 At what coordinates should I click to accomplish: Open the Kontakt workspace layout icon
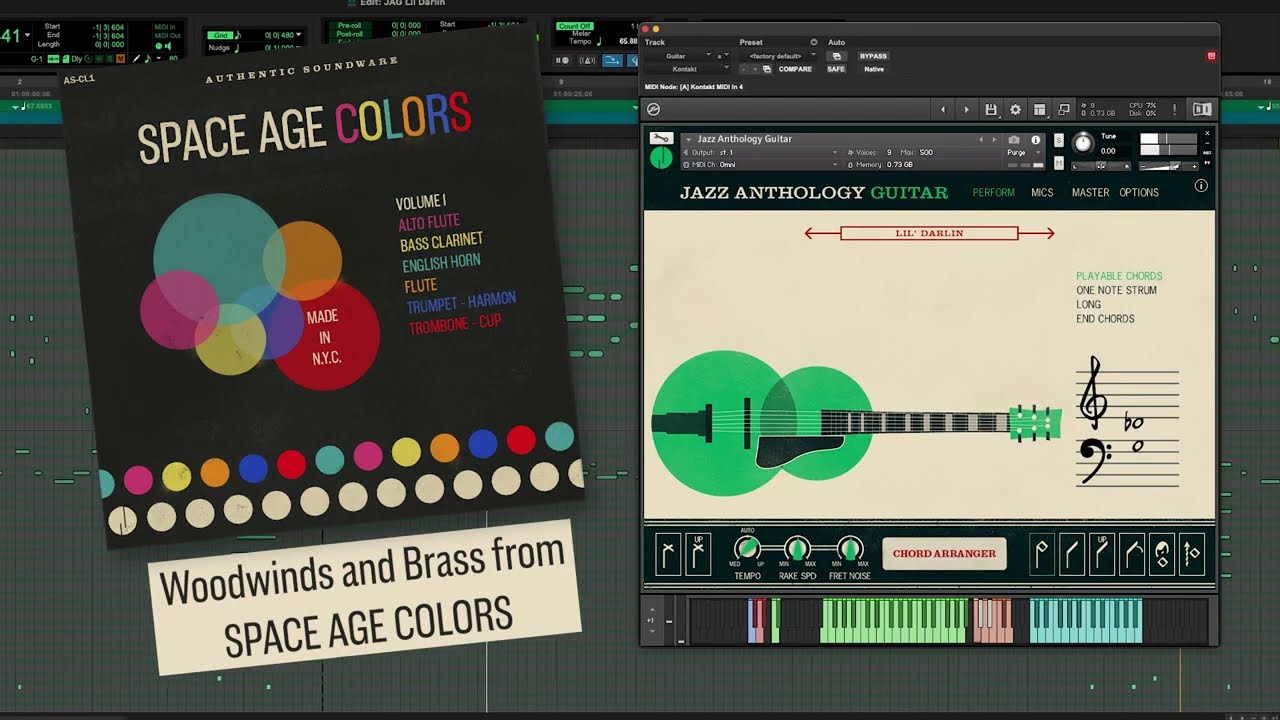[1040, 110]
